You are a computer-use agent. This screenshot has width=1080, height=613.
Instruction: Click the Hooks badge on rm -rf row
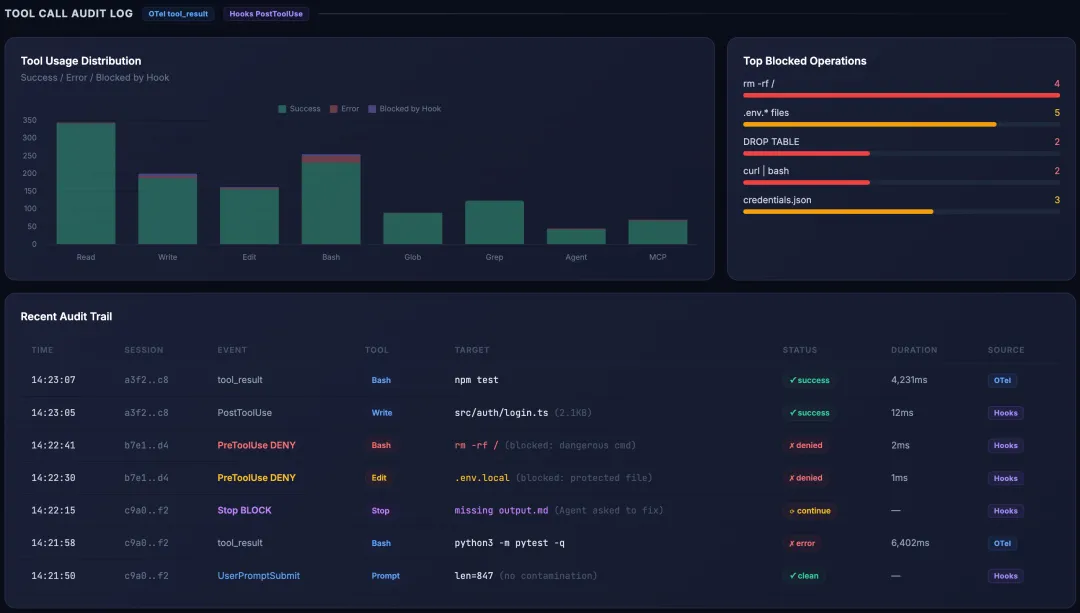coord(1006,445)
